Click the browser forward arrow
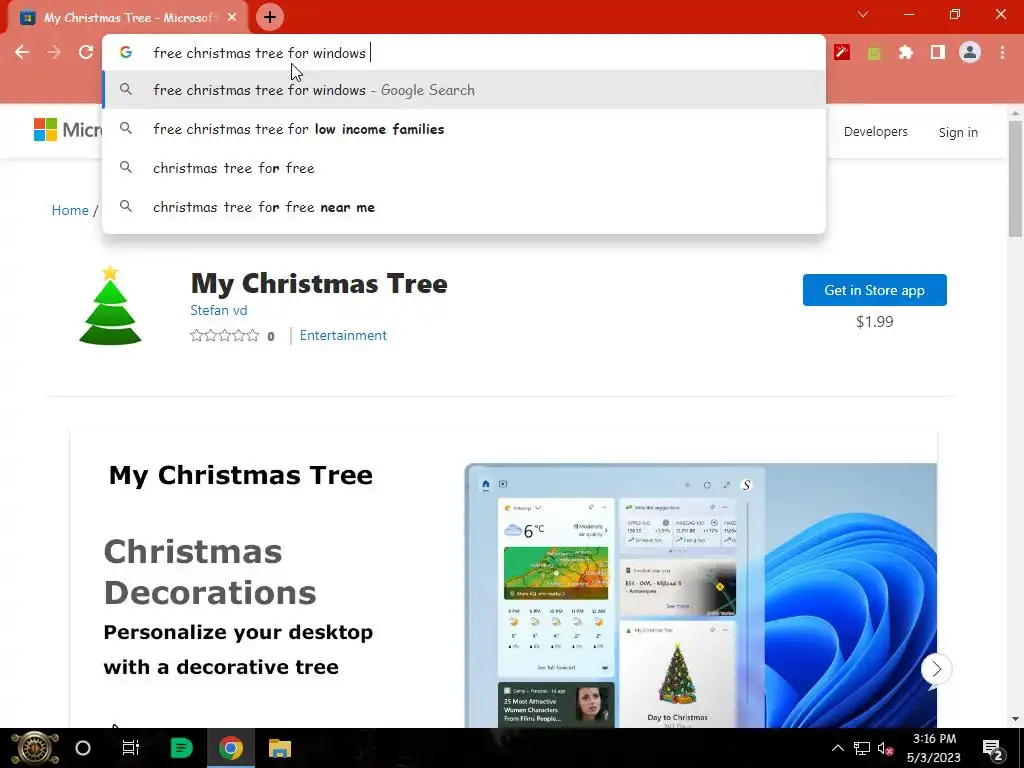 point(54,52)
